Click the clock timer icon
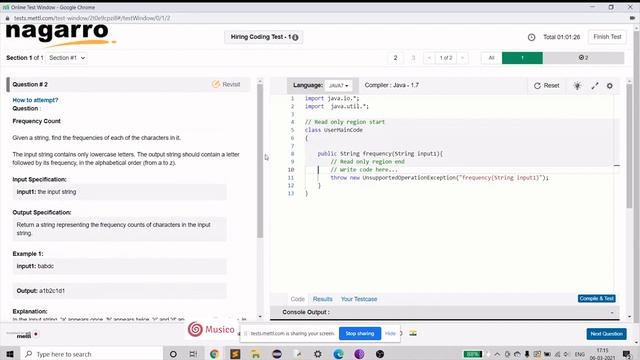This screenshot has width=640, height=360. [x=531, y=37]
